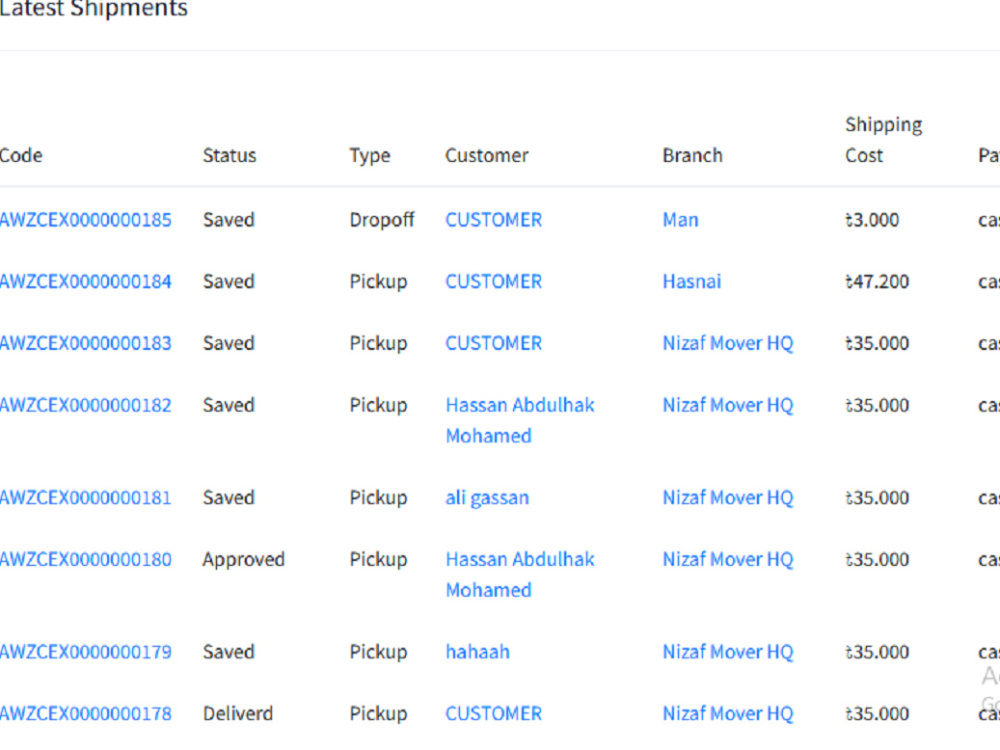
Task: Open CUSTOMER link on the Dropoff shipment row
Action: click(x=494, y=220)
